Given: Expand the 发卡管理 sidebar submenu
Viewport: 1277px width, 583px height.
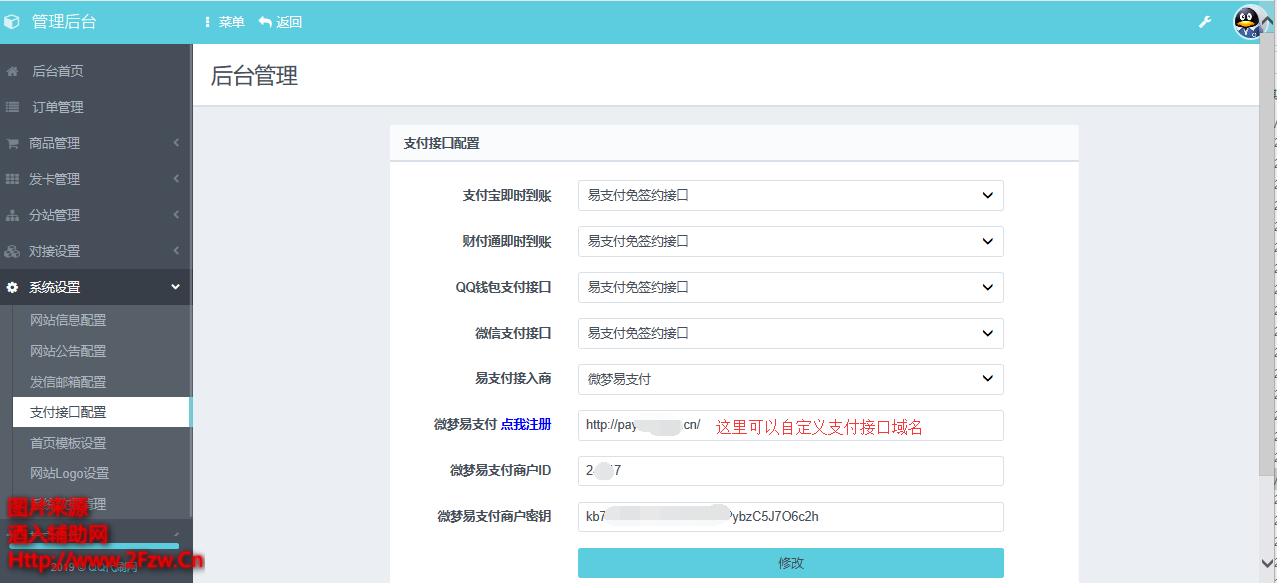Looking at the screenshot, I should click(95, 179).
